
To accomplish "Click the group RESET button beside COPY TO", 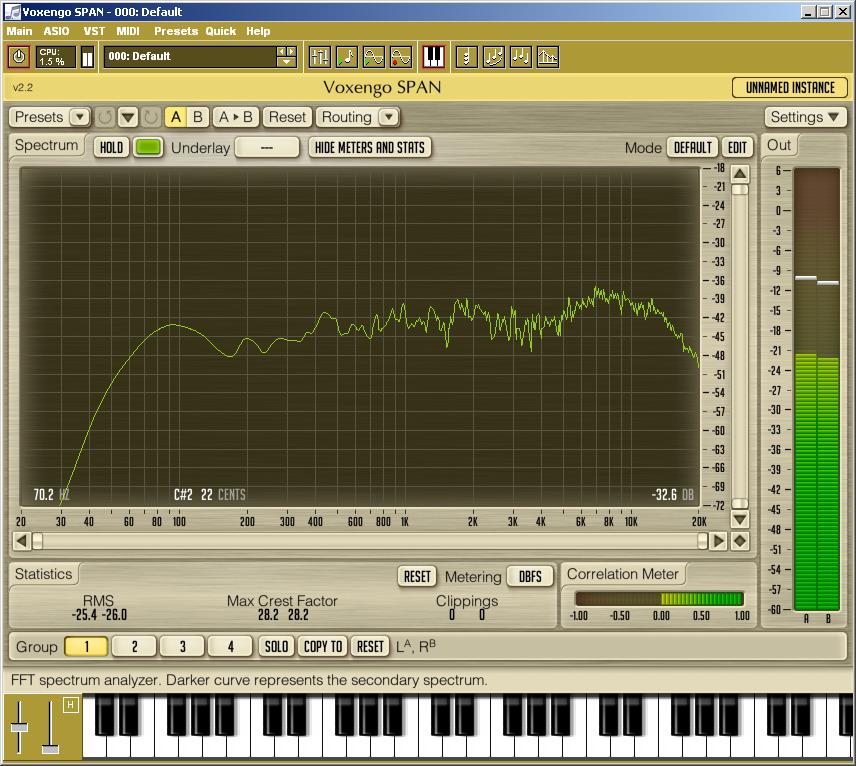I will [370, 646].
